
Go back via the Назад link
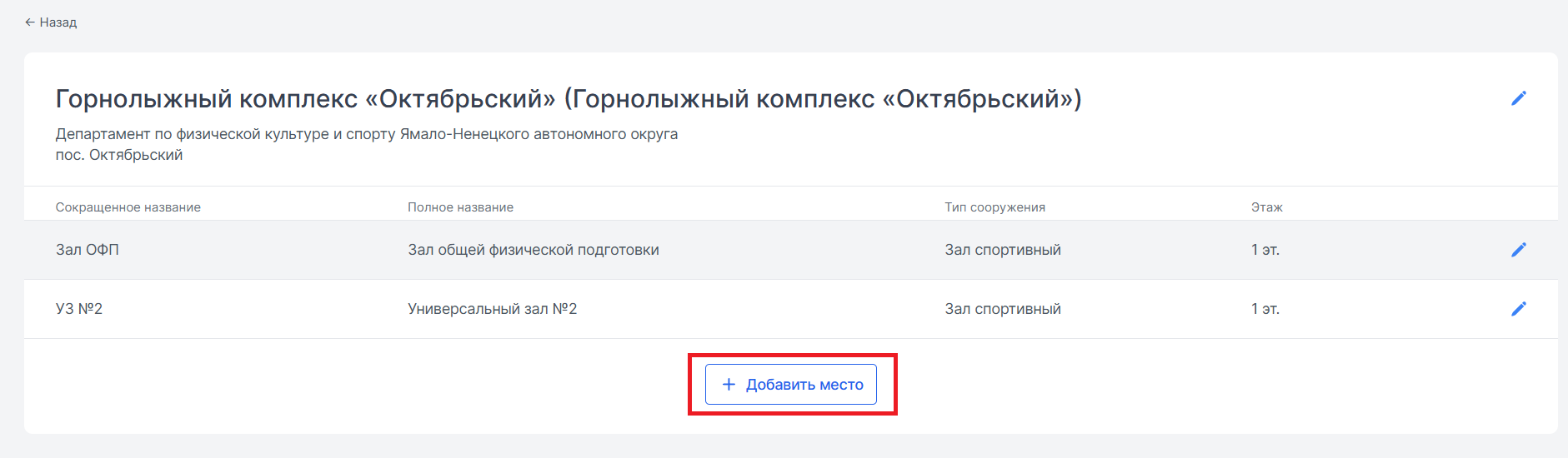pyautogui.click(x=51, y=22)
